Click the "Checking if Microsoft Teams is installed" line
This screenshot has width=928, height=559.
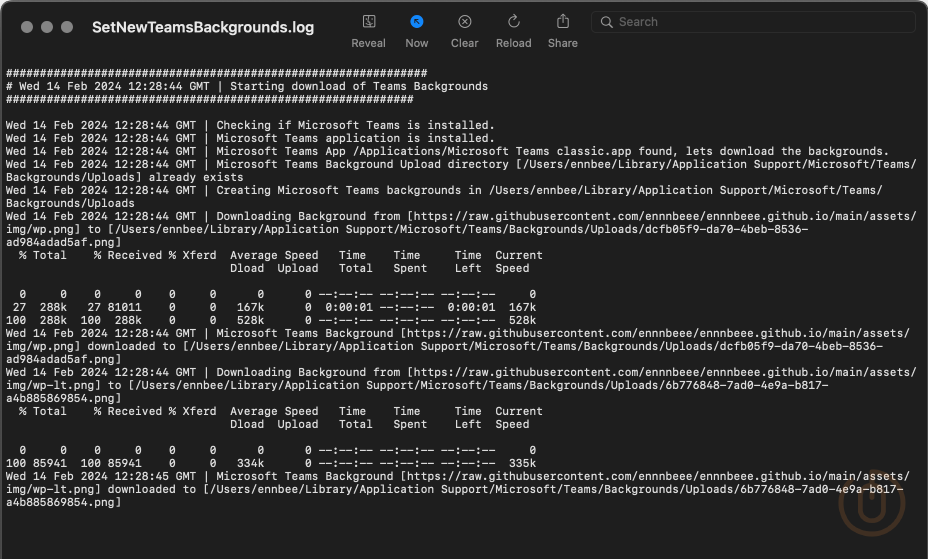pos(355,125)
